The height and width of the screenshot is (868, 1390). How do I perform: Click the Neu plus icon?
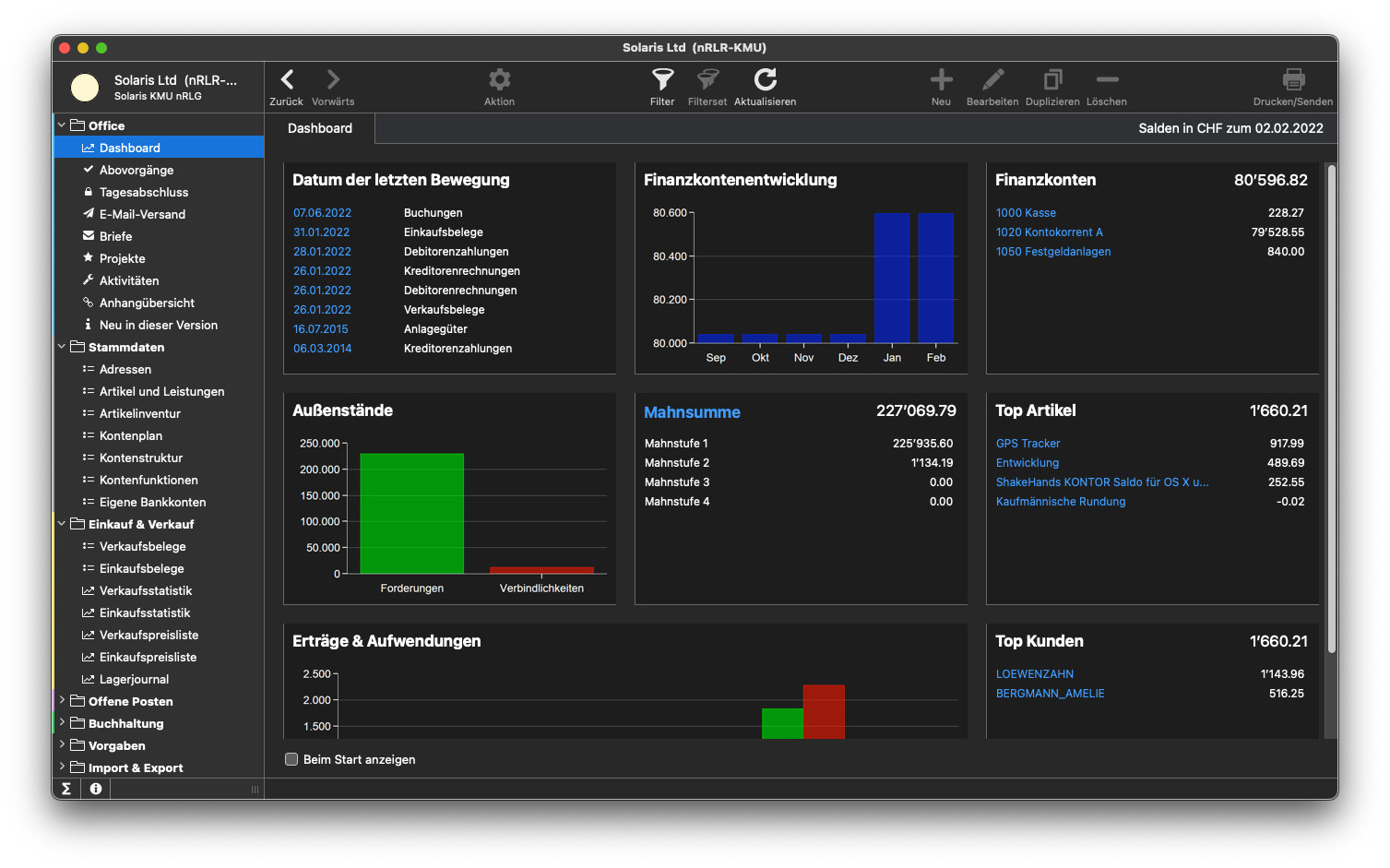(x=941, y=80)
